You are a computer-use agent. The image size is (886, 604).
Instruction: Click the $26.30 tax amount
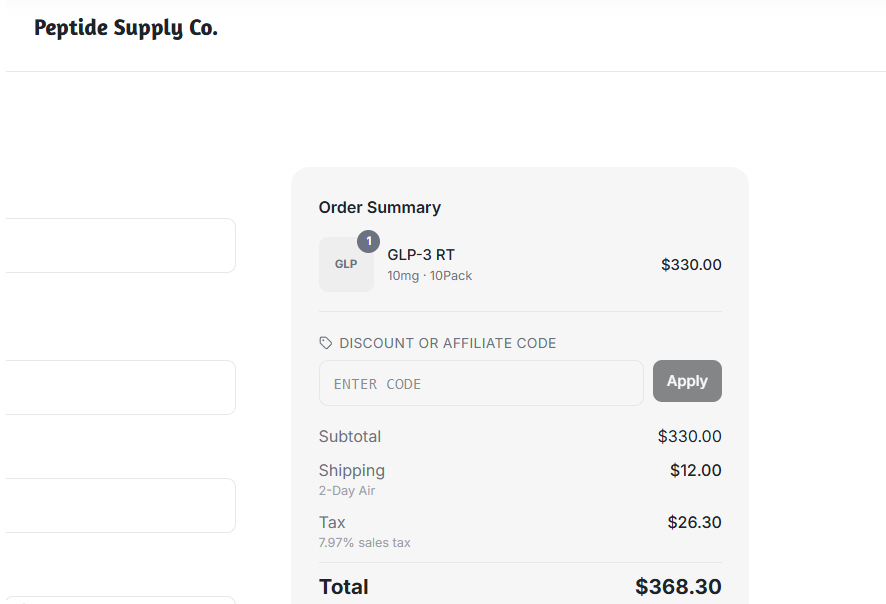tap(694, 522)
